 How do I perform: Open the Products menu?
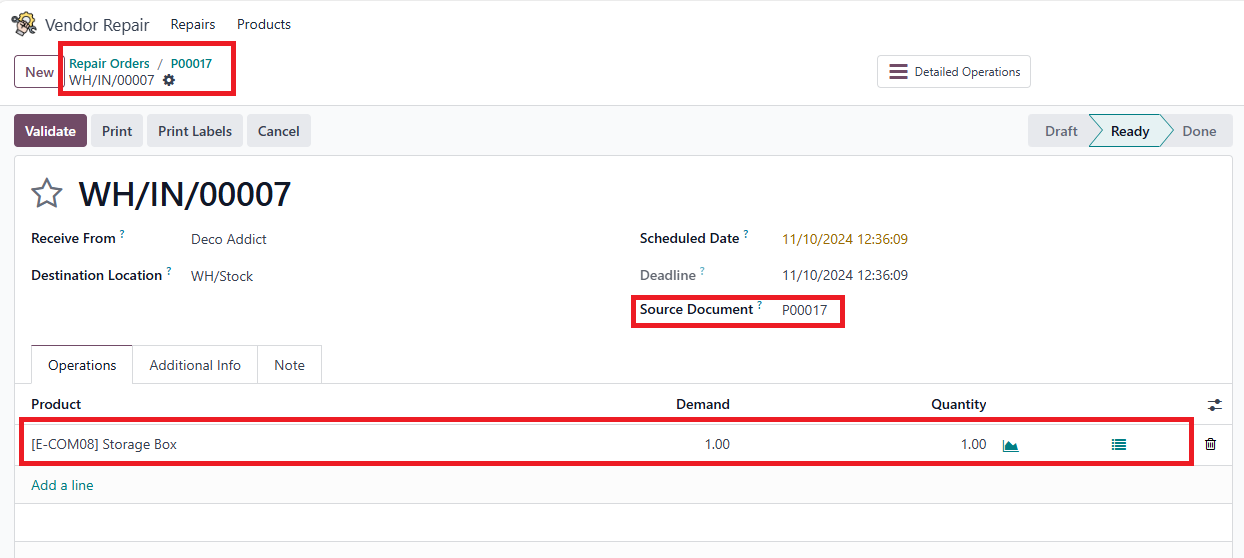[x=264, y=24]
